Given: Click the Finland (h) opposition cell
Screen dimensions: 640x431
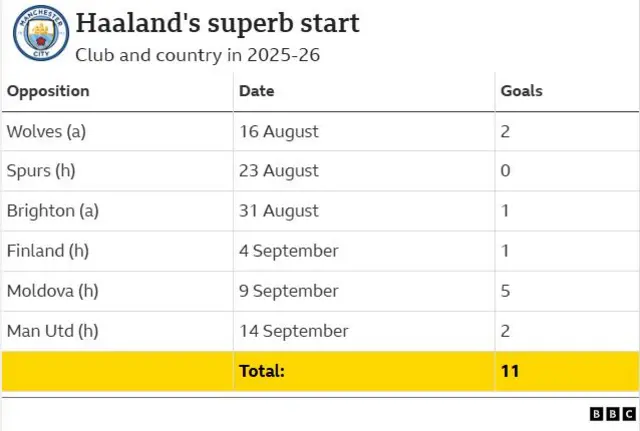Looking at the screenshot, I should pos(47,251).
